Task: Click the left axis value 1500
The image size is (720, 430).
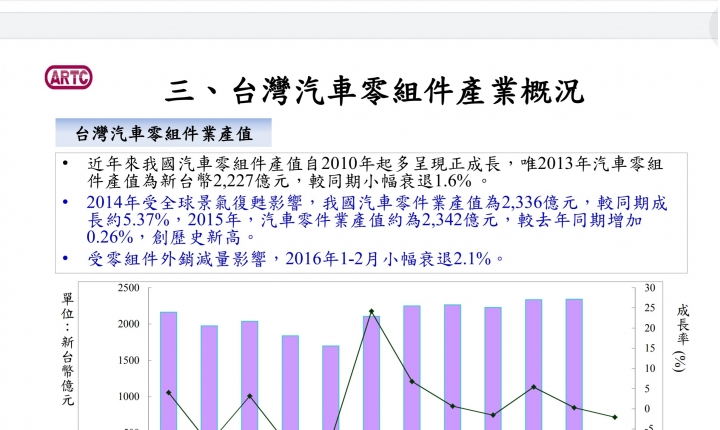Action: [x=129, y=360]
